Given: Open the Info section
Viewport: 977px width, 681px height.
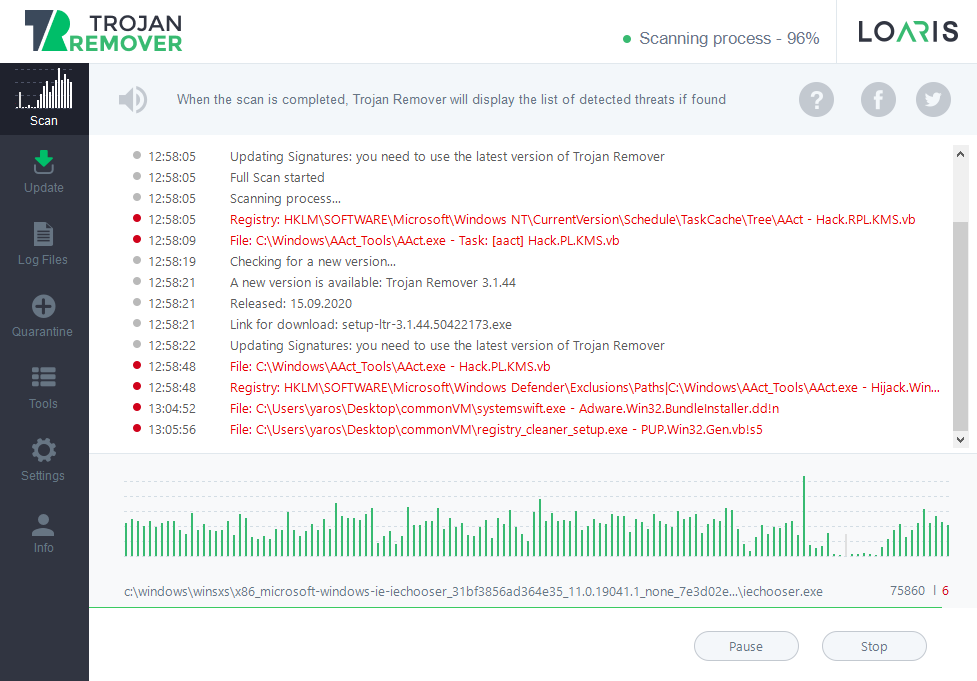Looking at the screenshot, I should tap(43, 532).
